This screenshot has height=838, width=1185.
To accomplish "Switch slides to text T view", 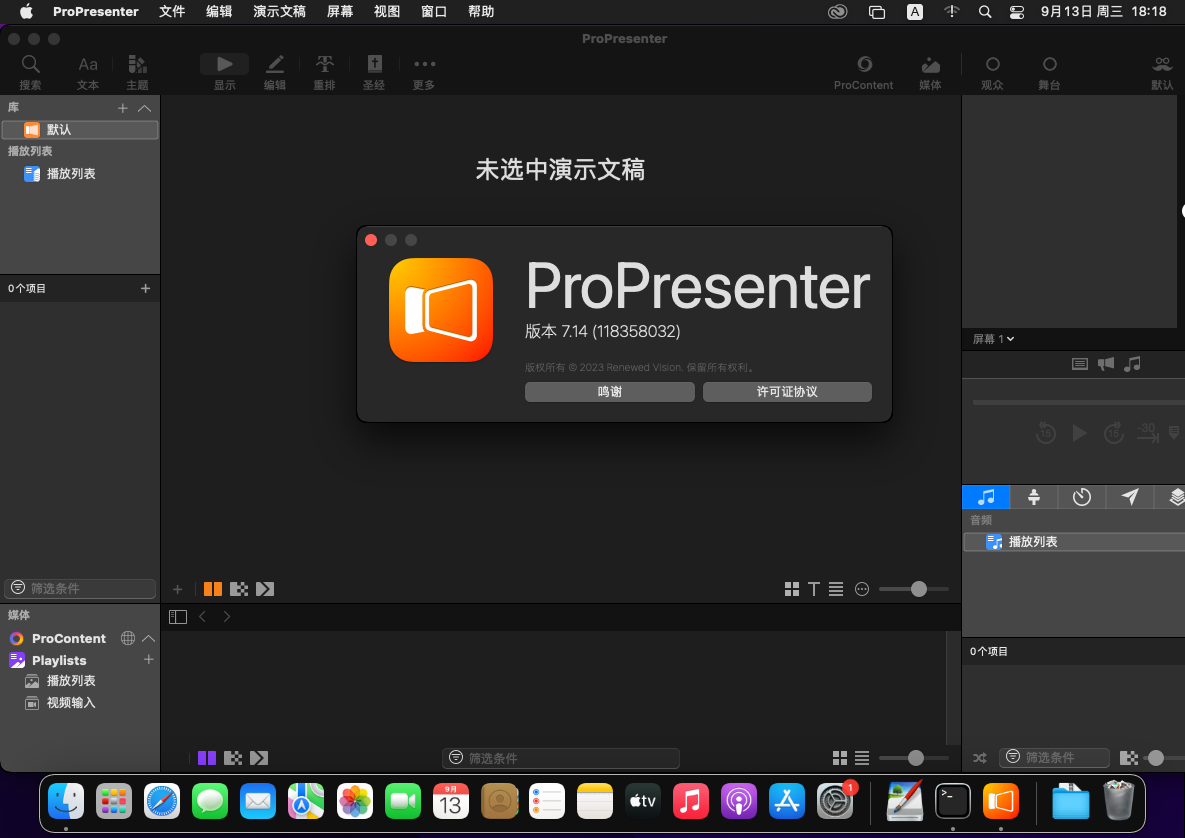I will click(x=814, y=589).
